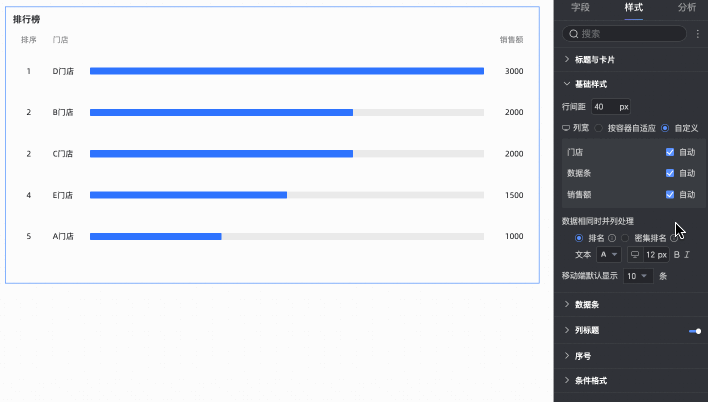
Task: Switch to the 分析 tab
Action: coord(687,7)
